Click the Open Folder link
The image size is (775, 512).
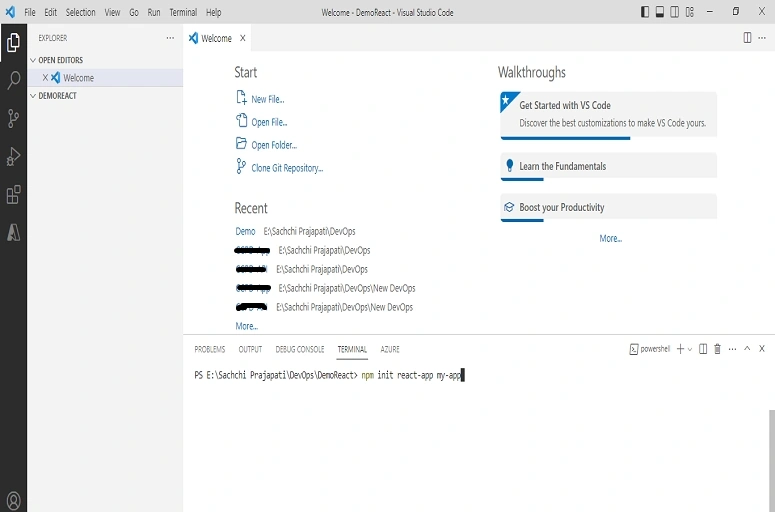(x=274, y=145)
